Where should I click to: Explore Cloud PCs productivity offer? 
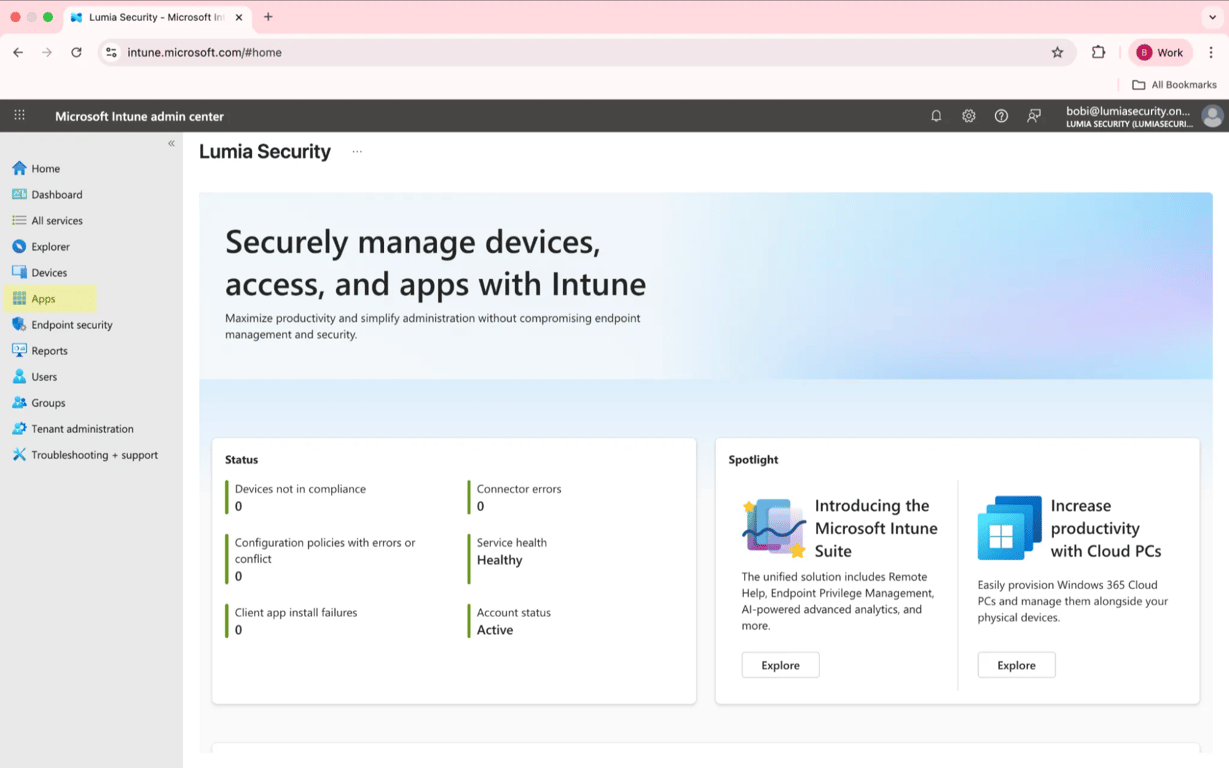click(x=1016, y=665)
